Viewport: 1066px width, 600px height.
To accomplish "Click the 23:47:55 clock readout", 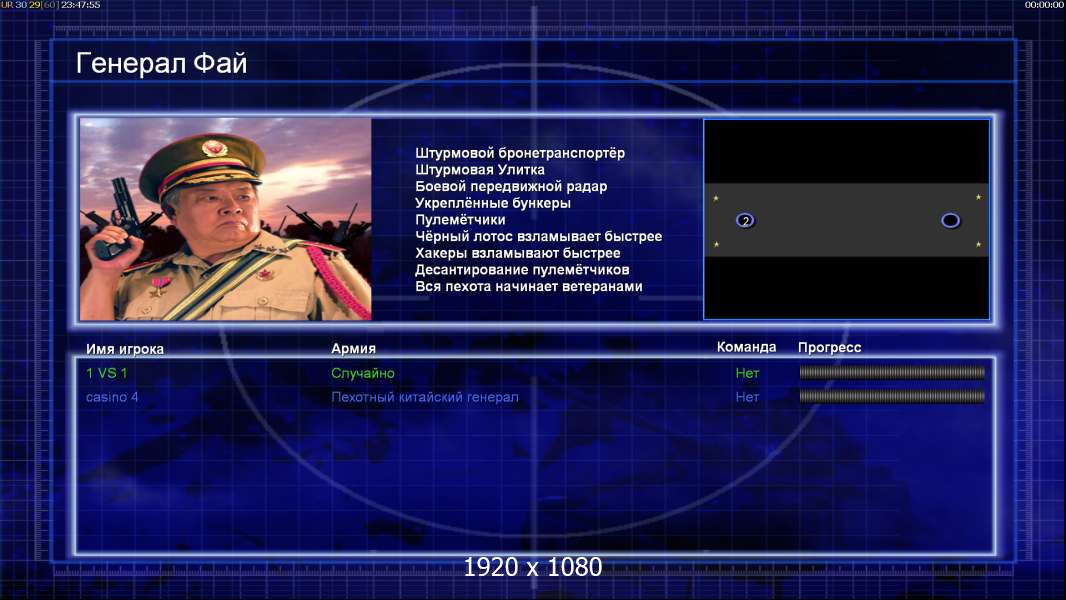I will [x=80, y=5].
